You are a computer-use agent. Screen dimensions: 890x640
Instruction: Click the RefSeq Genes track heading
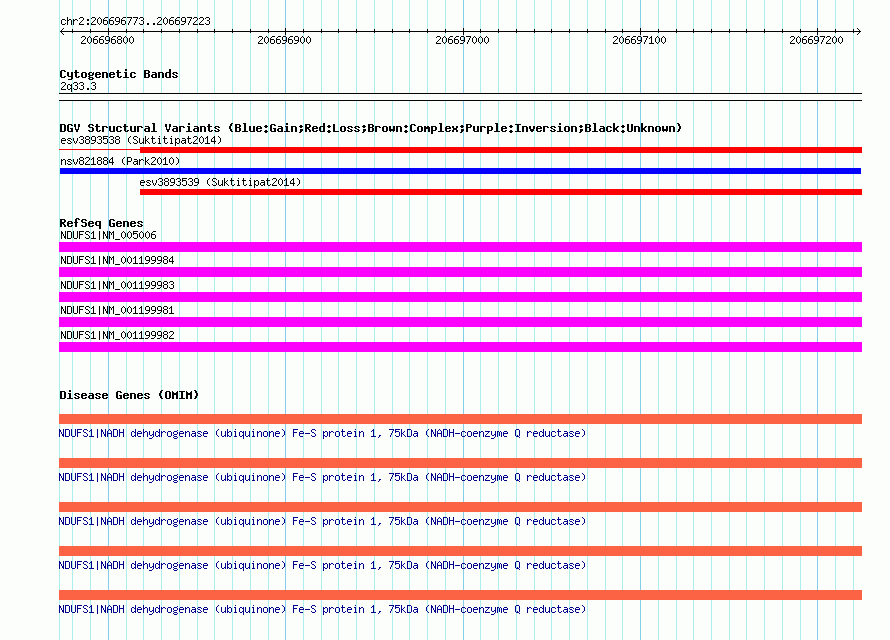coord(101,223)
